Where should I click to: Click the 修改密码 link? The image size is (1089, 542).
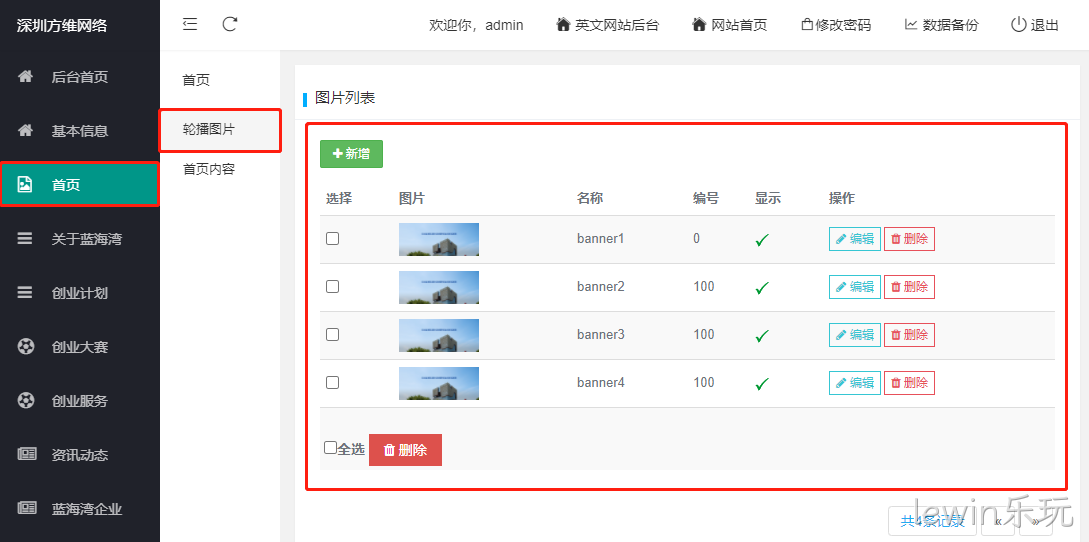coord(843,25)
